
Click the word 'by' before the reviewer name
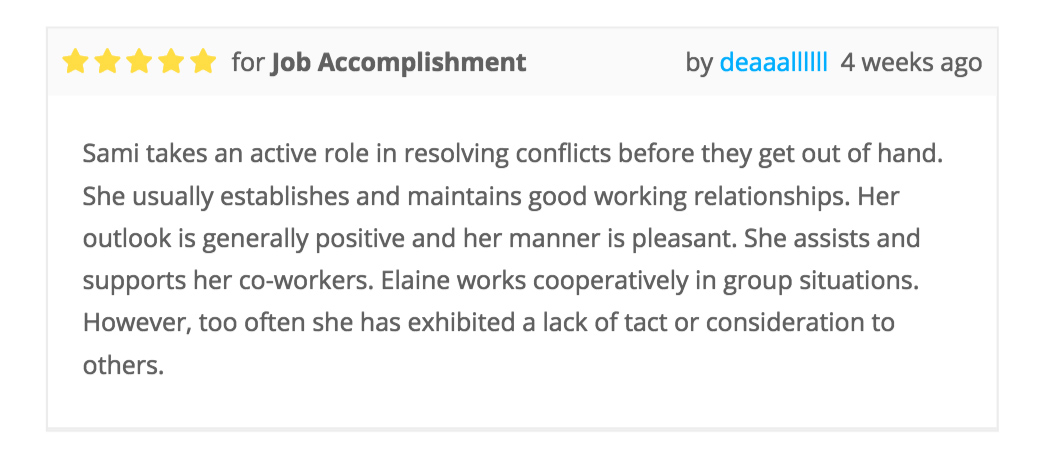coord(699,63)
